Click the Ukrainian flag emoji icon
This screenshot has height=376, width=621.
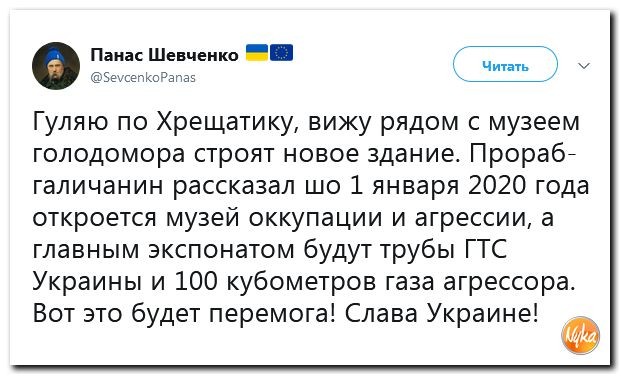click(x=257, y=53)
